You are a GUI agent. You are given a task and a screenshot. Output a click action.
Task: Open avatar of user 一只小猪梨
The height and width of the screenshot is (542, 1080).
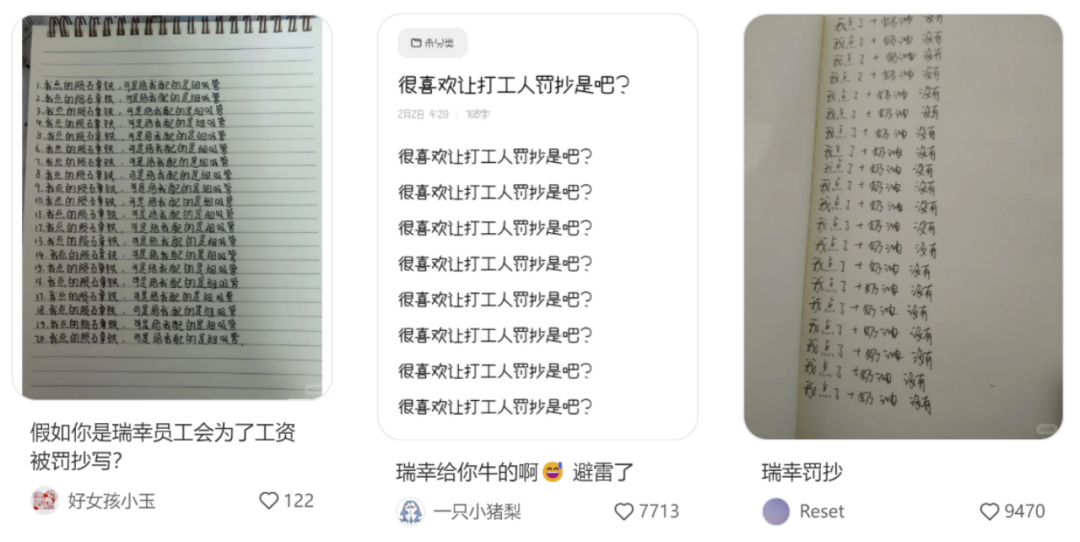(x=411, y=512)
